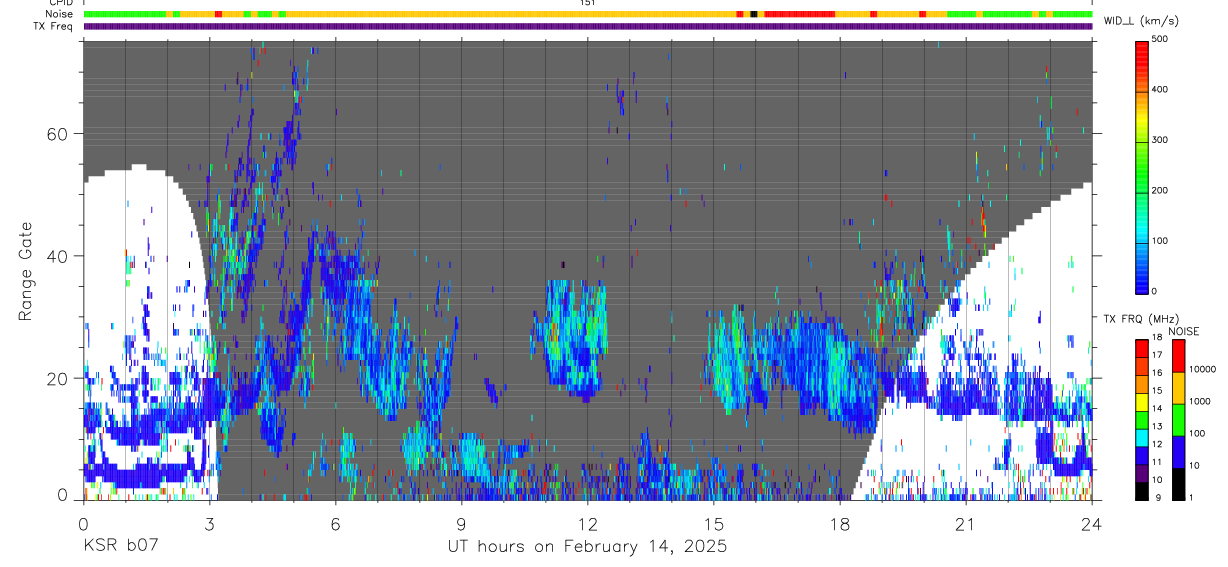
Task: Click the 'KSR b07' radar beam label
Action: click(120, 547)
